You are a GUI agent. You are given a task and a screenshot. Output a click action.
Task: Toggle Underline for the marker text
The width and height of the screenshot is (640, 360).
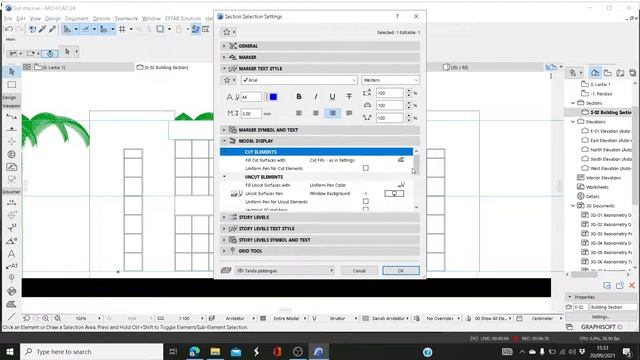pyautogui.click(x=332, y=96)
